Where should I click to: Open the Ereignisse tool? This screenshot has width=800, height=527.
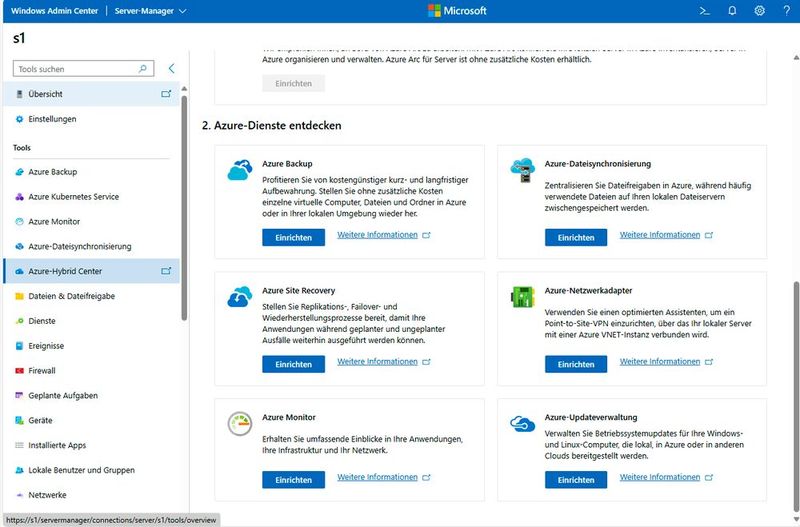pos(91,346)
